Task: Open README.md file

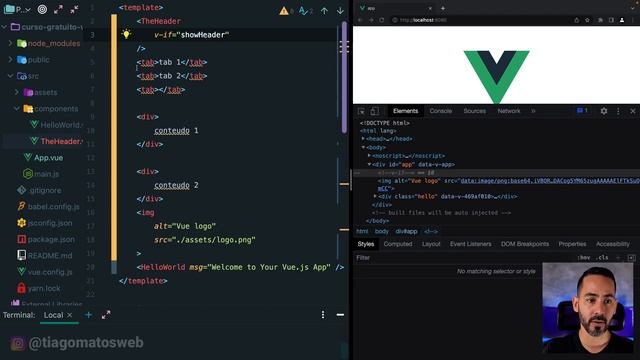Action: 44,256
